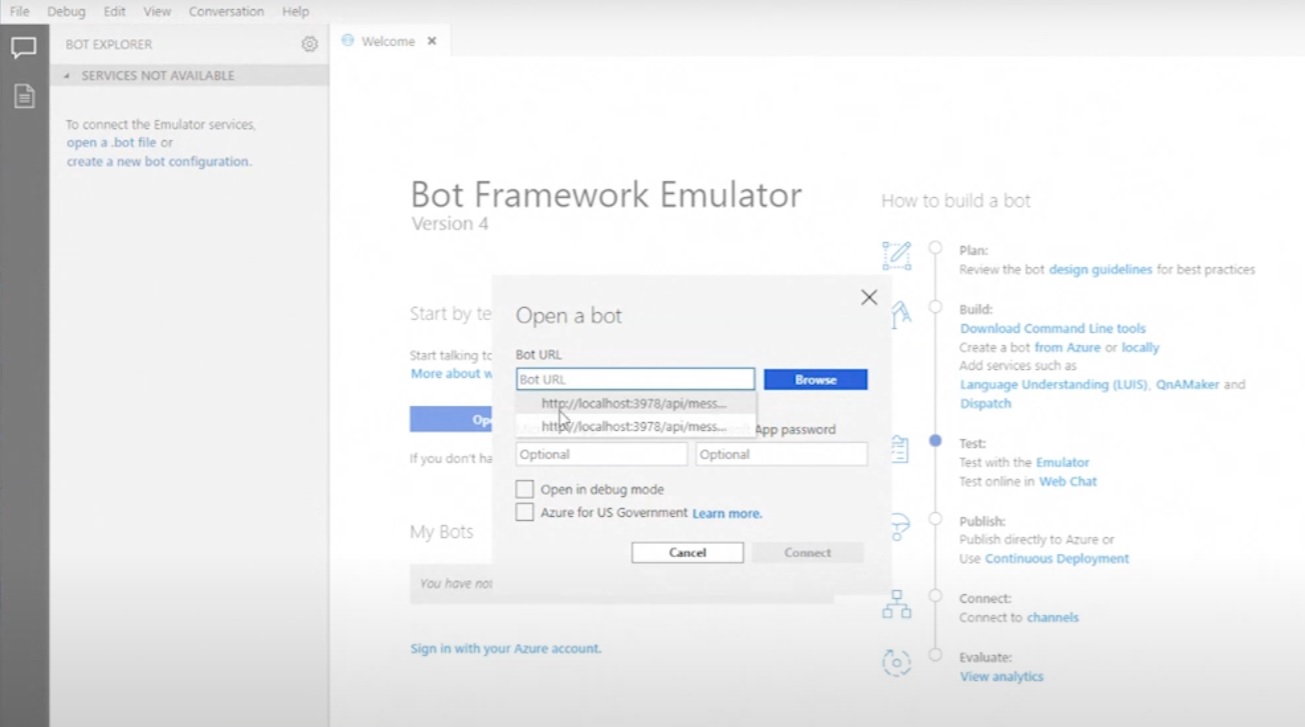Open the bot chat sidebar icon
Viewport: 1305px width, 727px height.
point(24,48)
